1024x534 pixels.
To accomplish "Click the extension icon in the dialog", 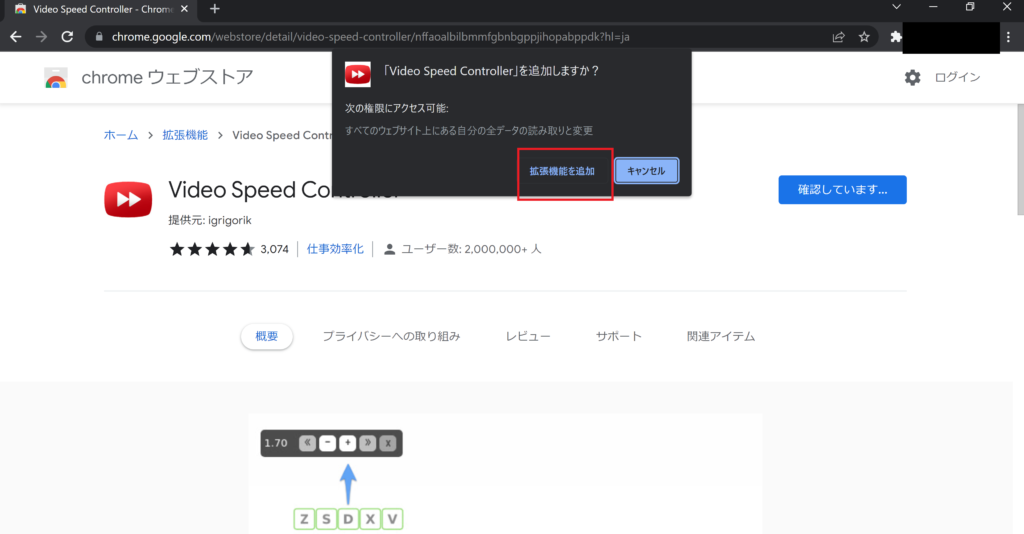I will (358, 74).
